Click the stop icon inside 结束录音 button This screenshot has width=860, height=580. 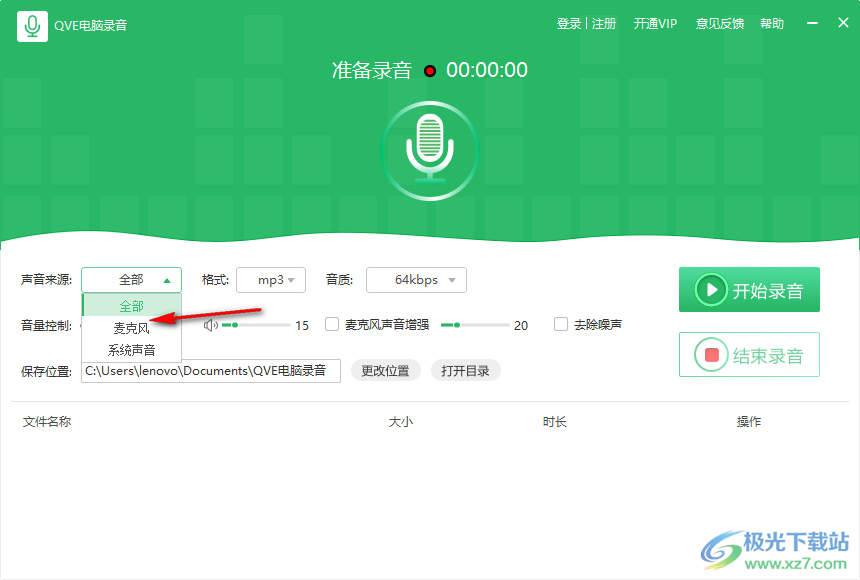714,354
